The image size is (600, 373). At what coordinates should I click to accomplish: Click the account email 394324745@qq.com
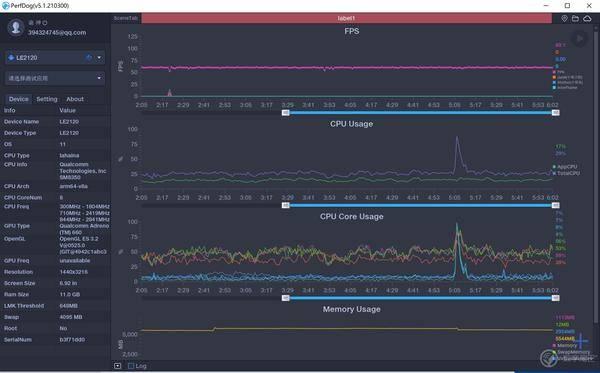click(57, 33)
